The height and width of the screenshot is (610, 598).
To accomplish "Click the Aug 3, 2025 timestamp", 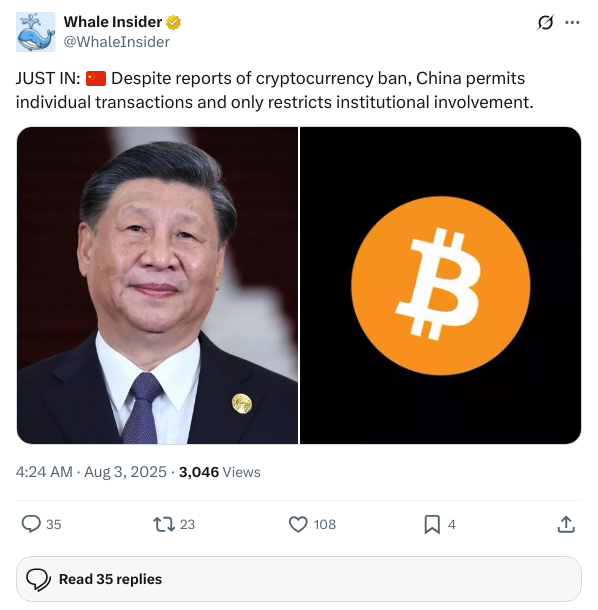I will 125,472.
